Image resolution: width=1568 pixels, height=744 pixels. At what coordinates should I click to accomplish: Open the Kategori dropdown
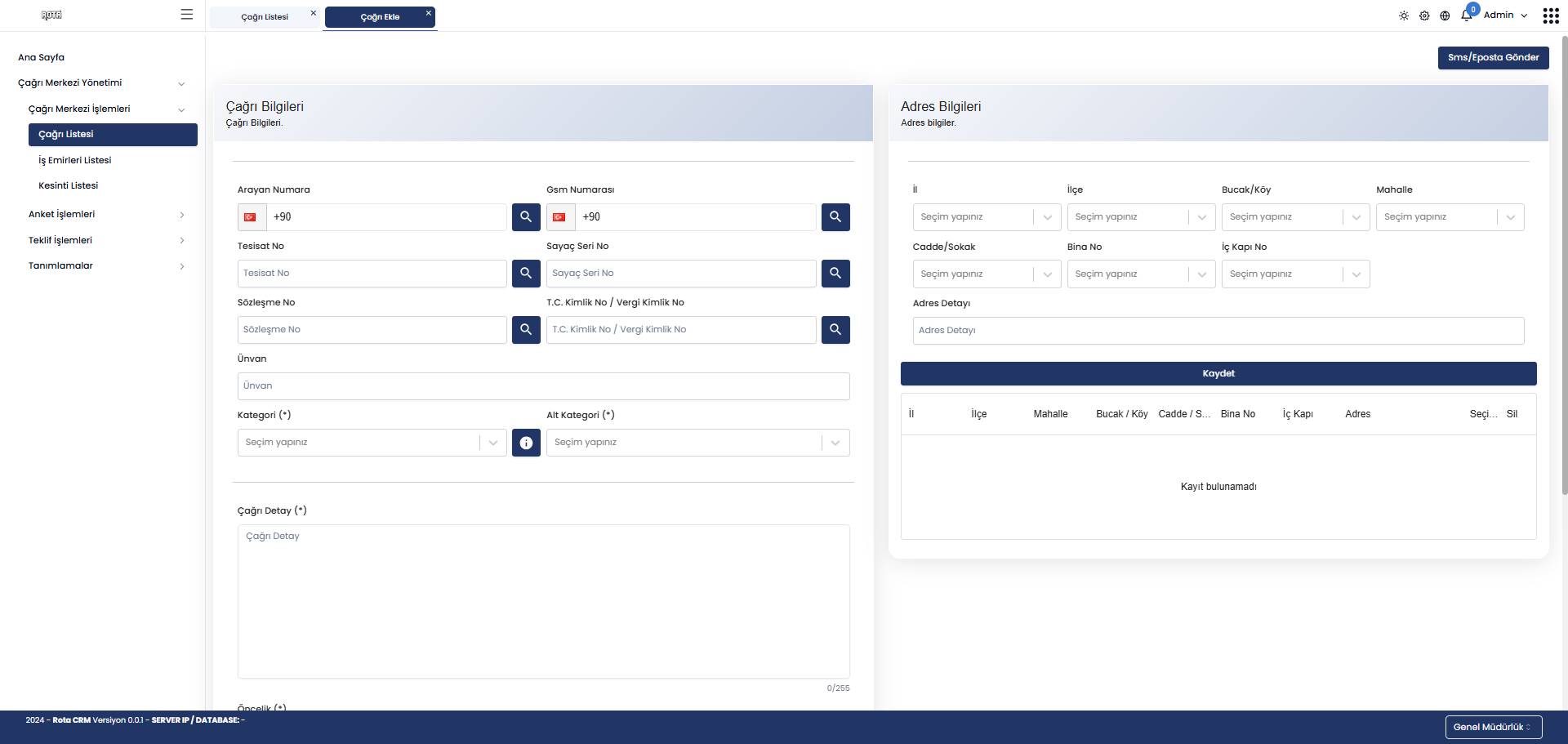click(372, 443)
